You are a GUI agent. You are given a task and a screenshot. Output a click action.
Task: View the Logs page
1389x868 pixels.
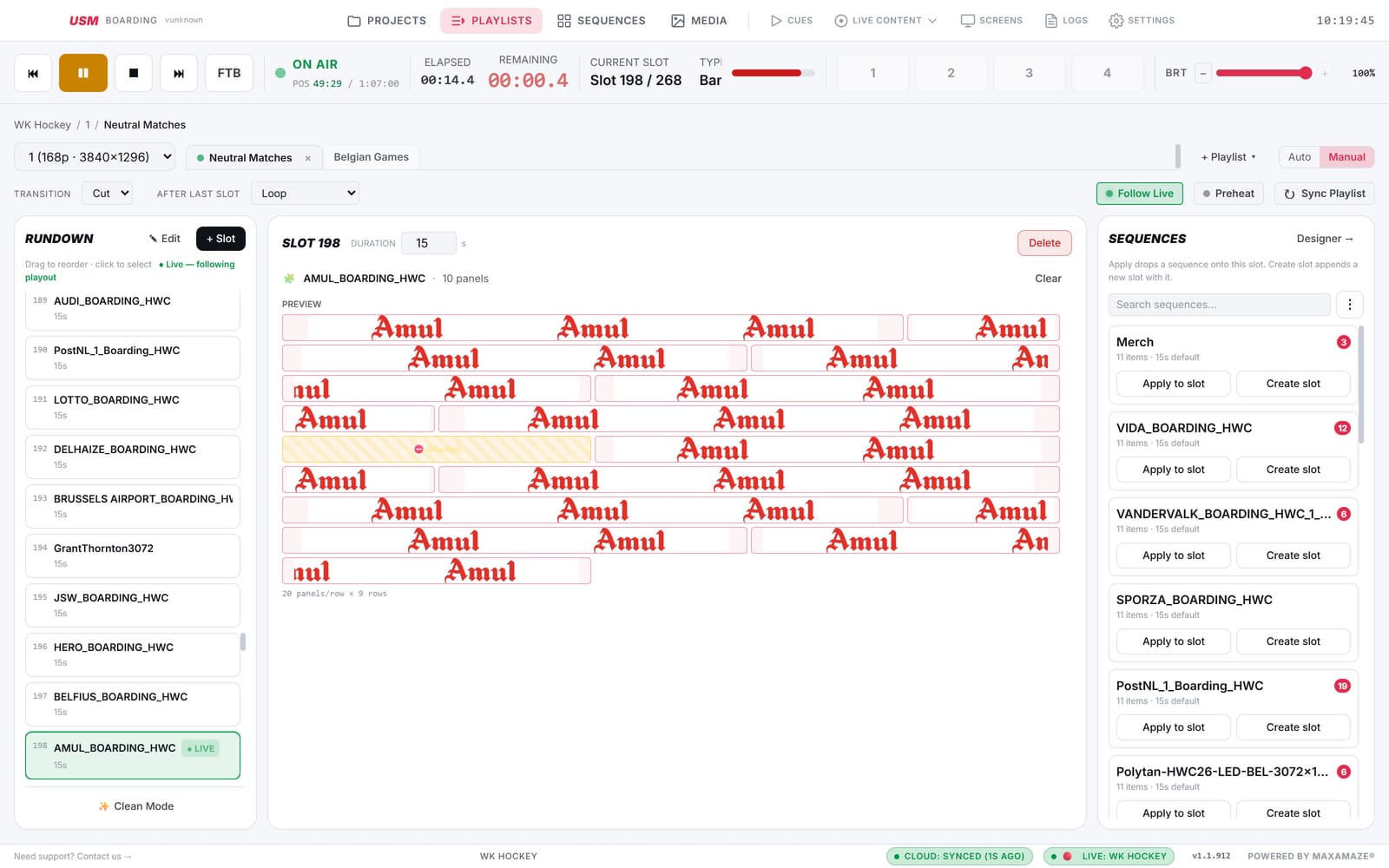(x=1066, y=21)
